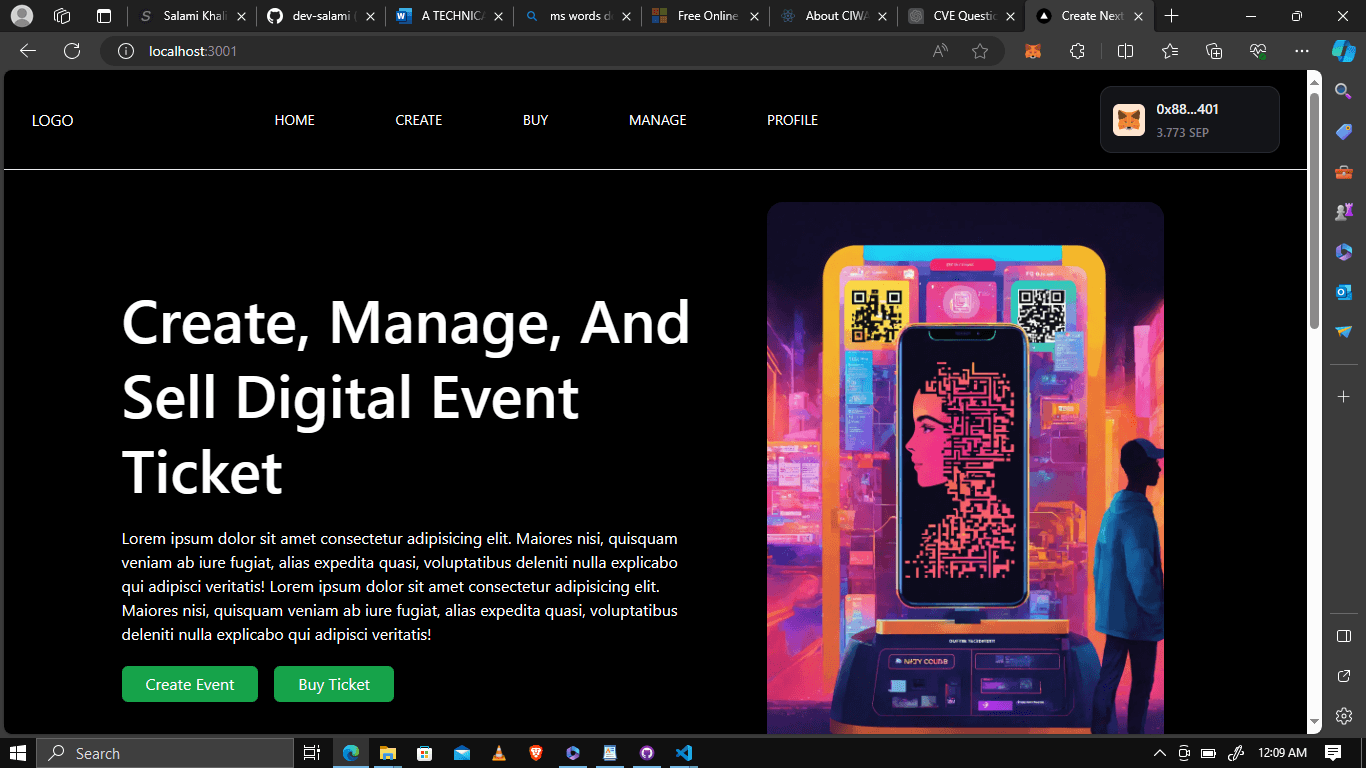Image resolution: width=1366 pixels, height=768 pixels.
Task: Open the Collections icon
Action: (x=1214, y=51)
